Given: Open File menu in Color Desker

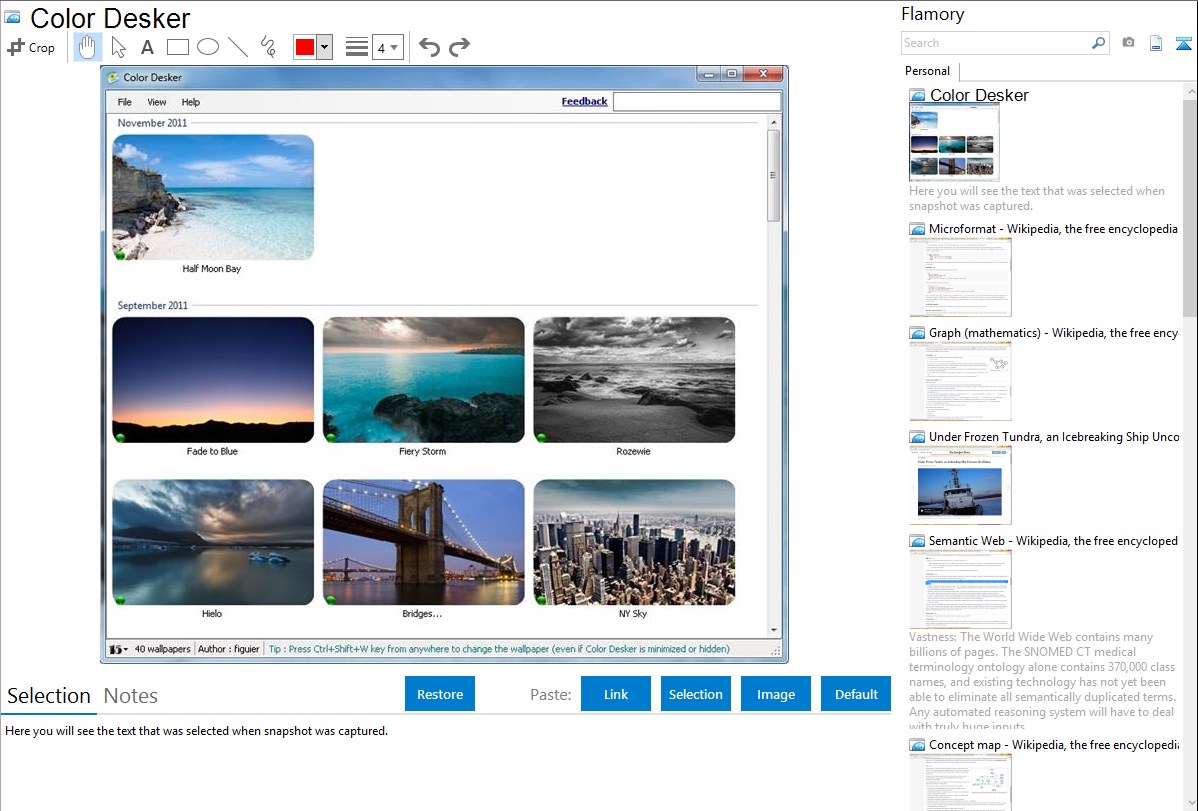Looking at the screenshot, I should pyautogui.click(x=125, y=102).
